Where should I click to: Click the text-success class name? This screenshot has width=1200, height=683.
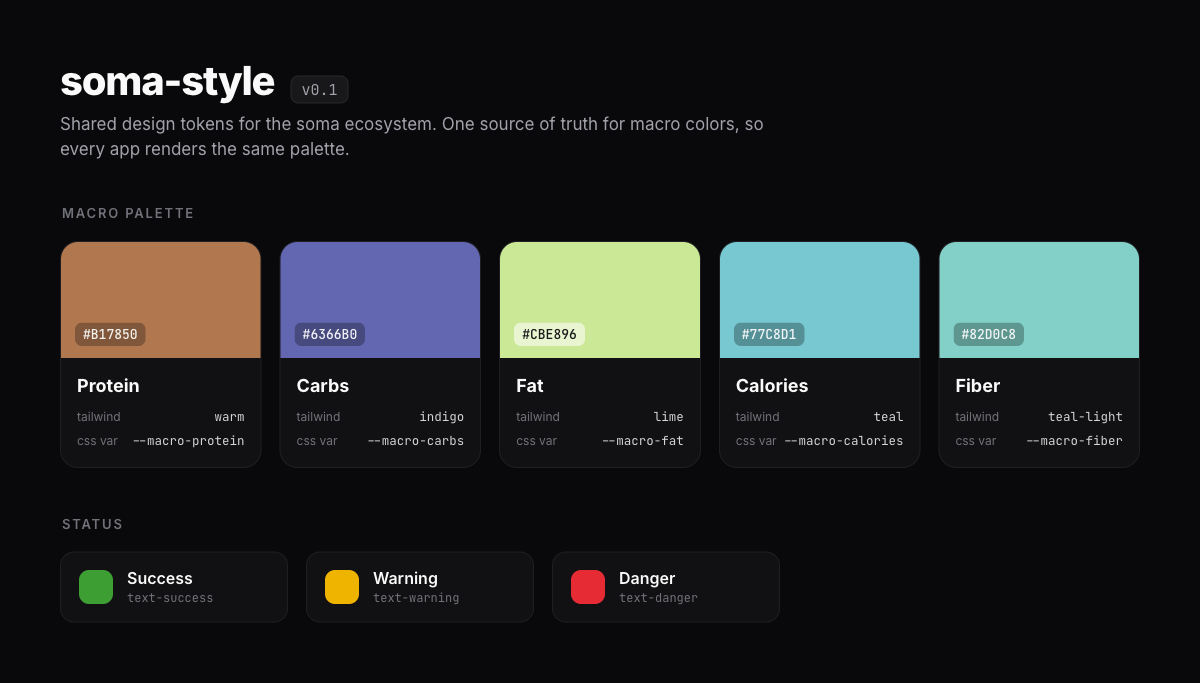coord(170,598)
